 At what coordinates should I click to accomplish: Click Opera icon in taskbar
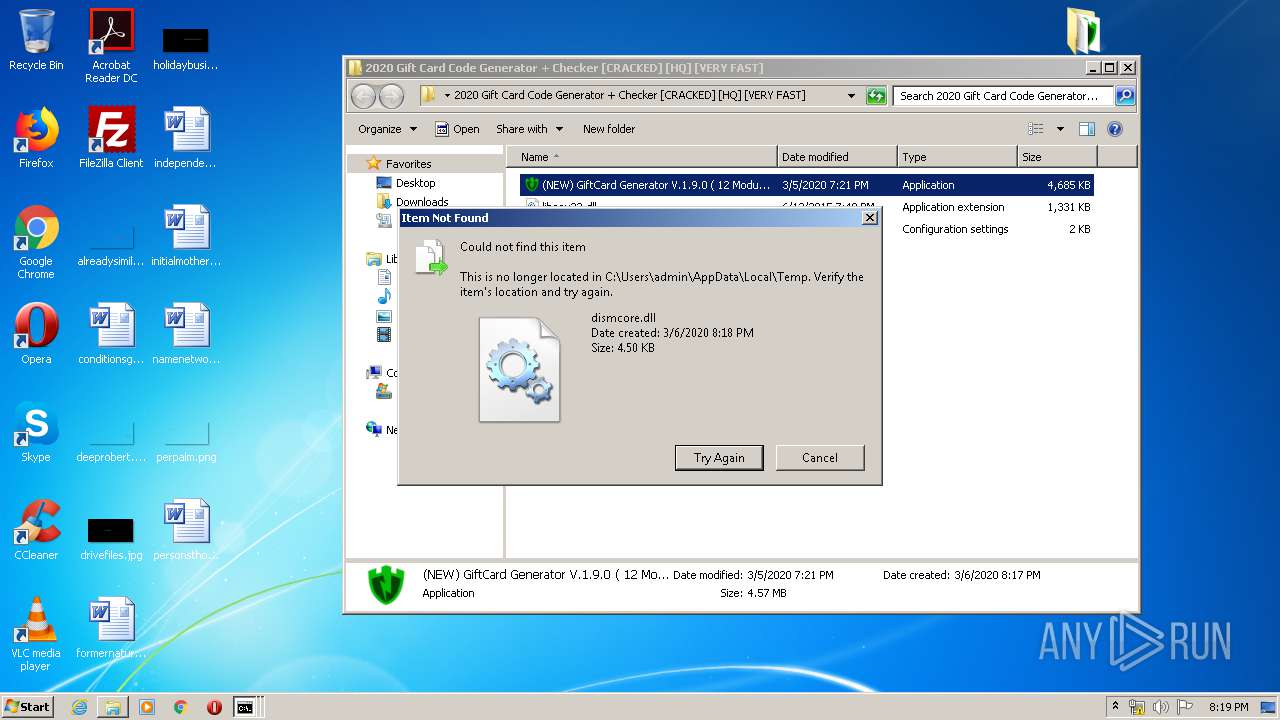point(214,707)
